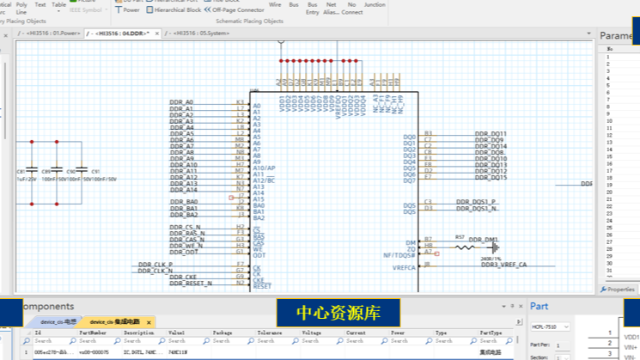640x360 pixels.
Task: Select the DDR_A0 net label
Action: (x=181, y=102)
